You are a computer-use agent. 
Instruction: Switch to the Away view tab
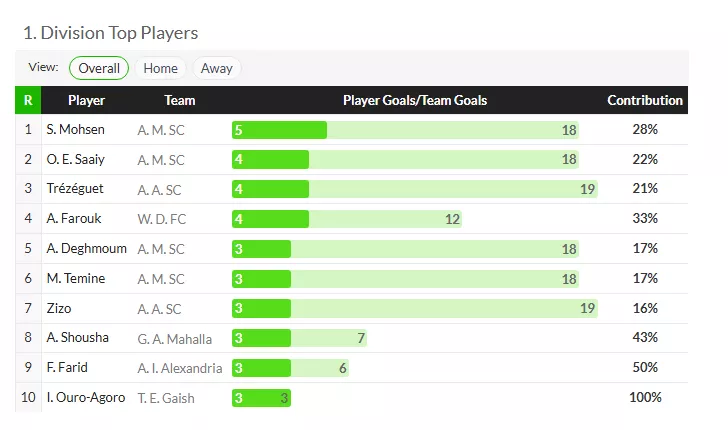(x=216, y=68)
